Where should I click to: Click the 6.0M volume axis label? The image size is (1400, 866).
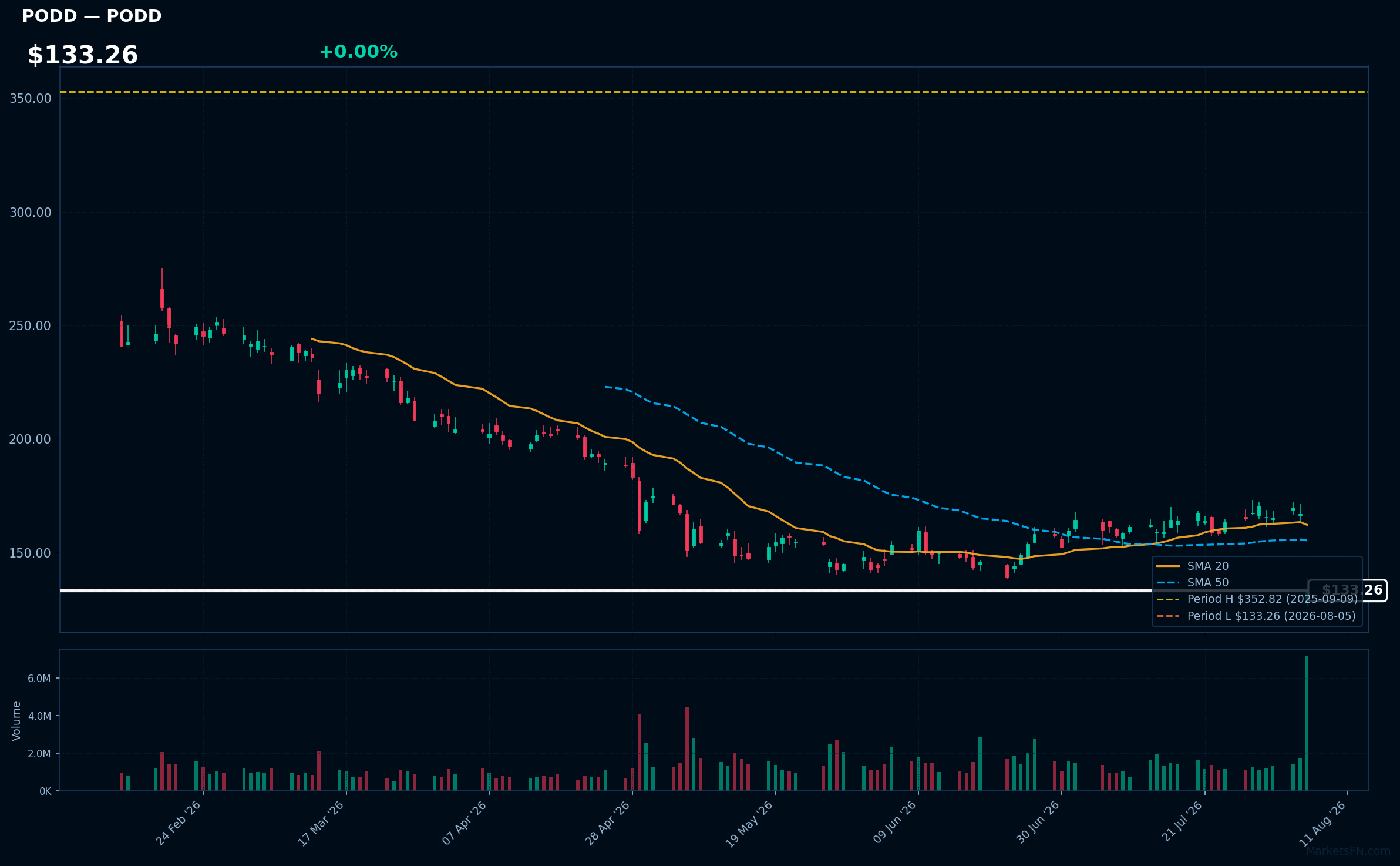coord(39,679)
